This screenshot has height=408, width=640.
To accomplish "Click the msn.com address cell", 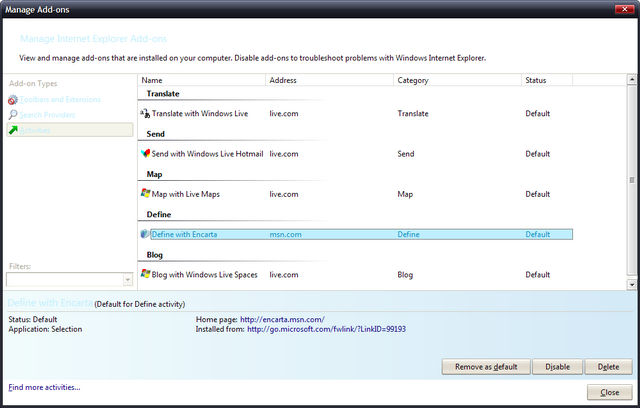I will (x=285, y=235).
